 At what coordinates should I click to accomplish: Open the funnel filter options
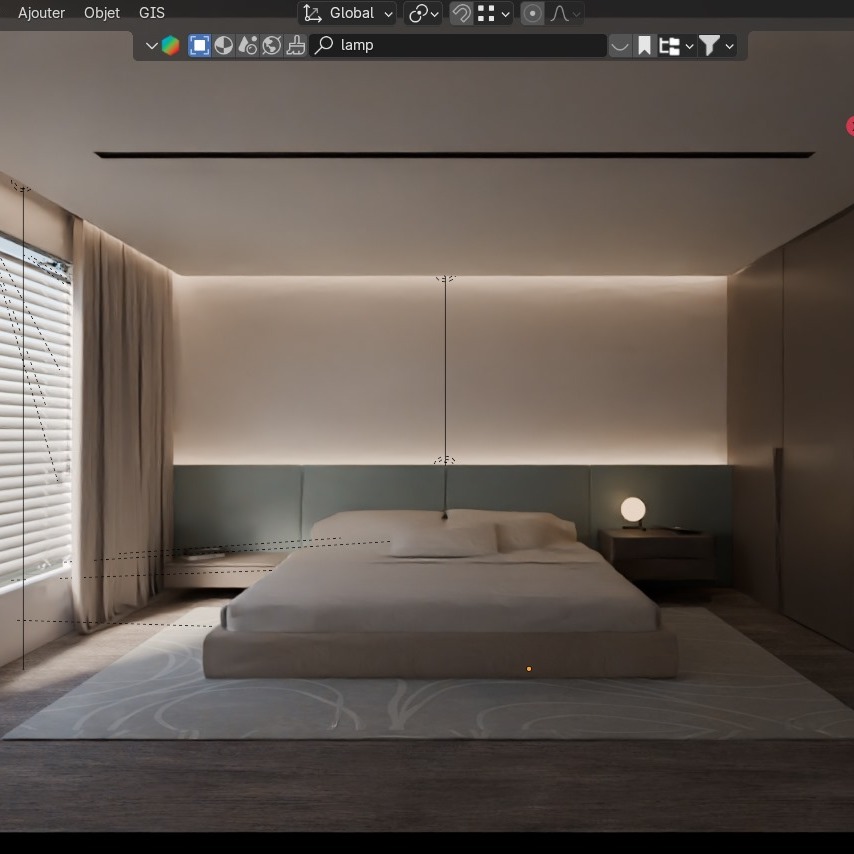click(x=716, y=45)
